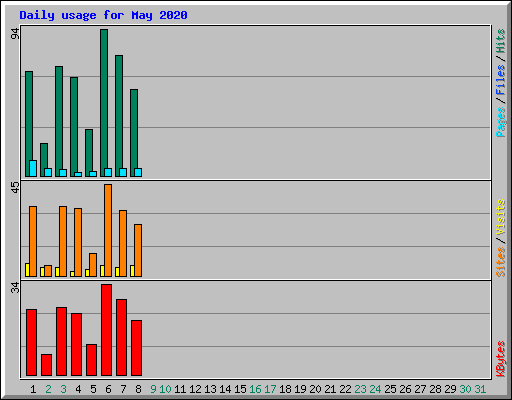This screenshot has height=400, width=512.
Task: Pick the red KBytes bar for day 8
Action: point(137,348)
